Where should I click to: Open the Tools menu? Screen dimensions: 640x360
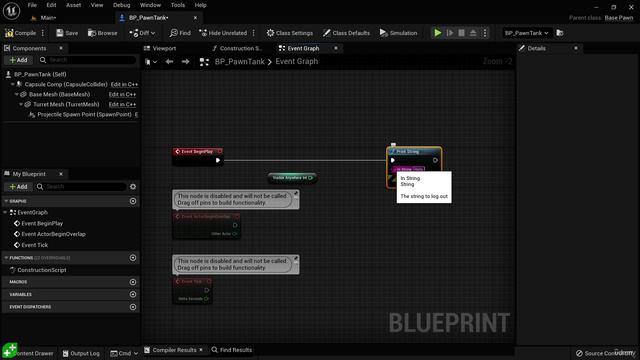[x=178, y=5]
